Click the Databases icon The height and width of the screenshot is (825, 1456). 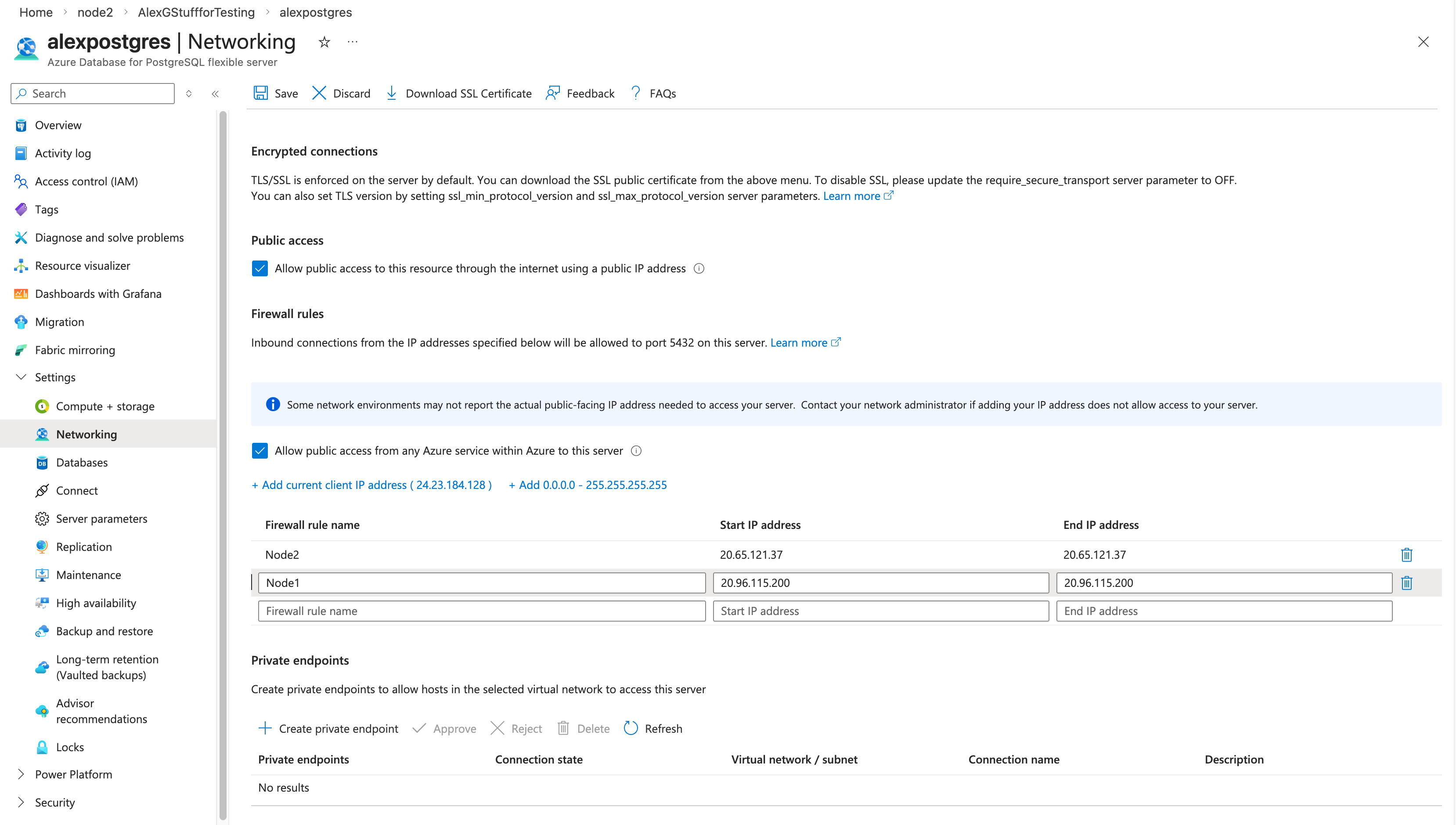(x=42, y=463)
